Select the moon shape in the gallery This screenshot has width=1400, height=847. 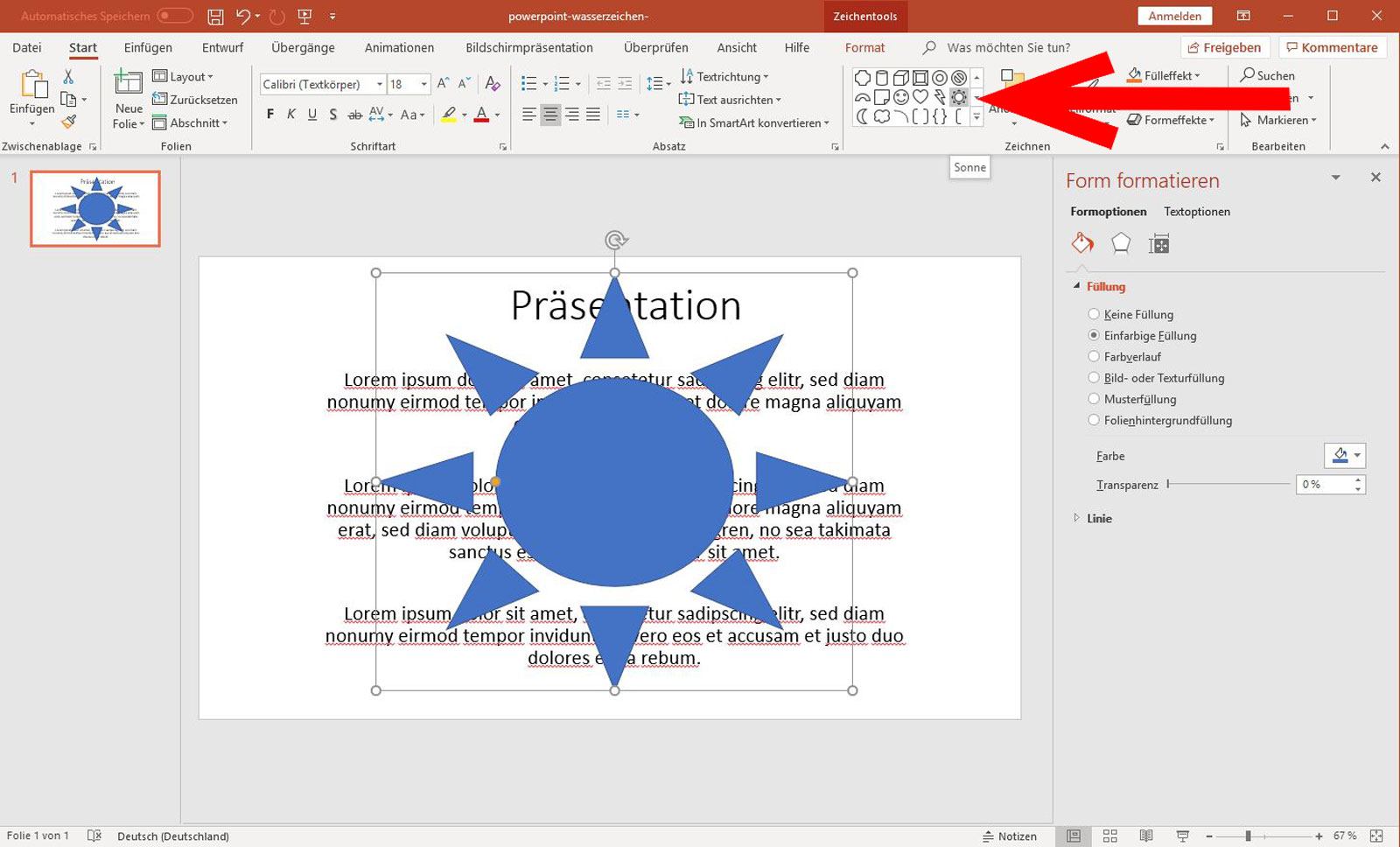(863, 116)
